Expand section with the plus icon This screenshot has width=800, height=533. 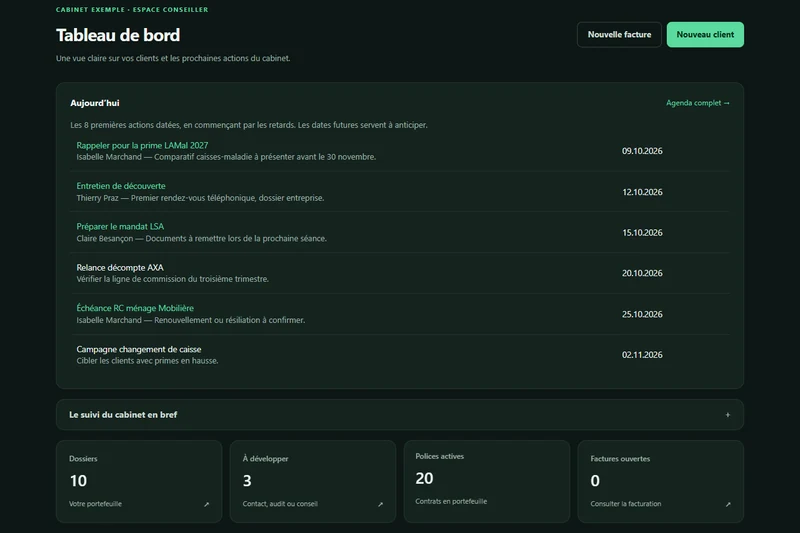728,415
